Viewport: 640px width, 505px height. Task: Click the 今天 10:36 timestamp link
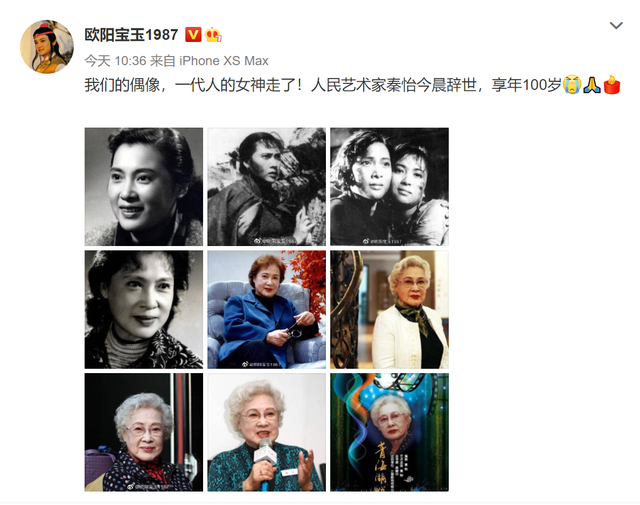tap(116, 61)
